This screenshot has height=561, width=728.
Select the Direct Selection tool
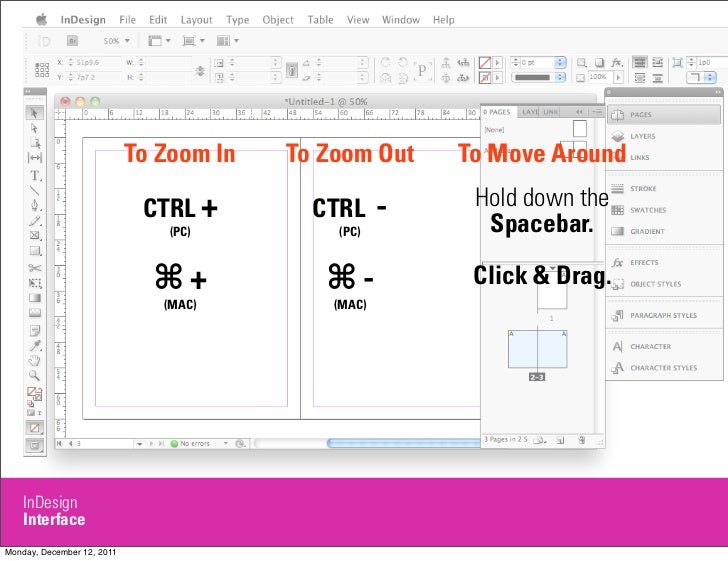pyautogui.click(x=34, y=128)
